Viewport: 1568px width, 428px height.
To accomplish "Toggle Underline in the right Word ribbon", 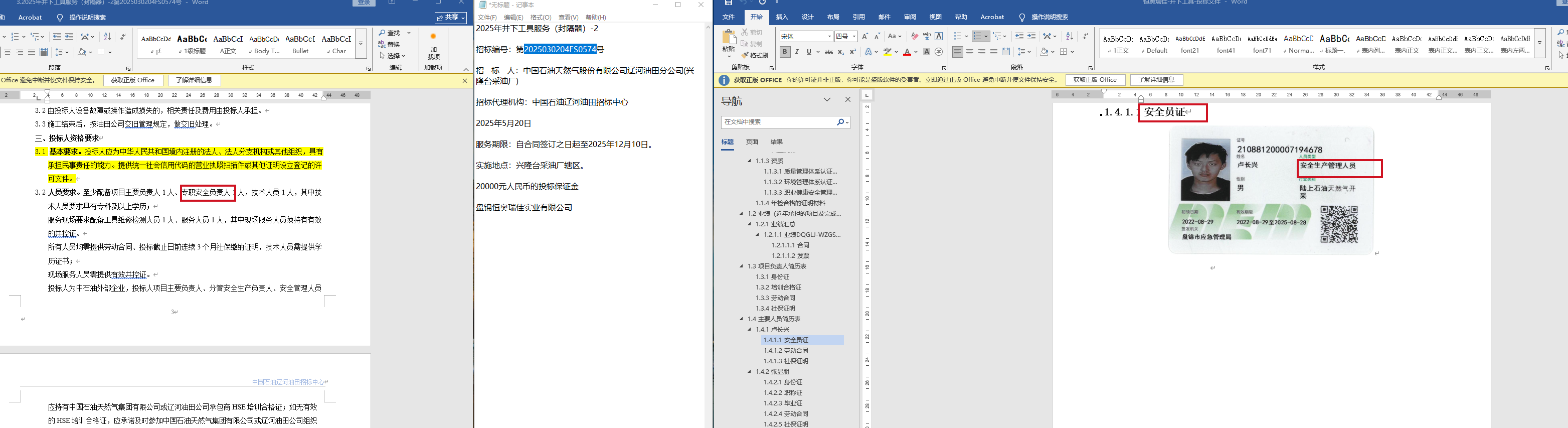I will coord(809,52).
